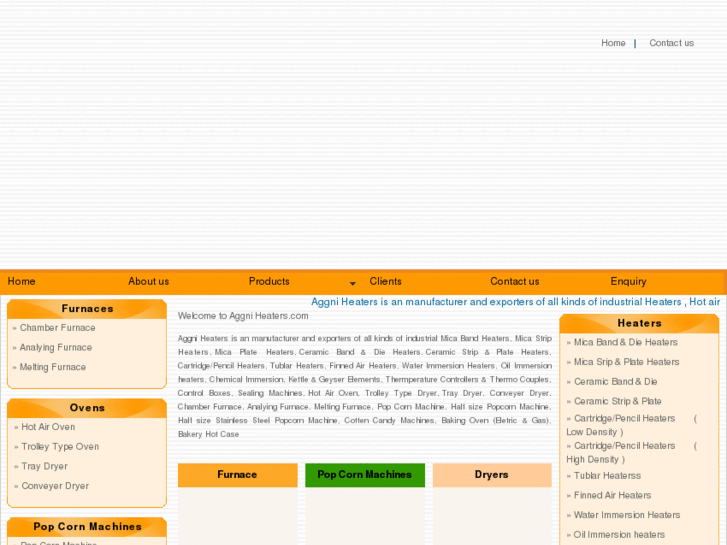Viewport: 727px width, 545px height.
Task: Expand the Products dropdown arrow
Action: (x=353, y=283)
